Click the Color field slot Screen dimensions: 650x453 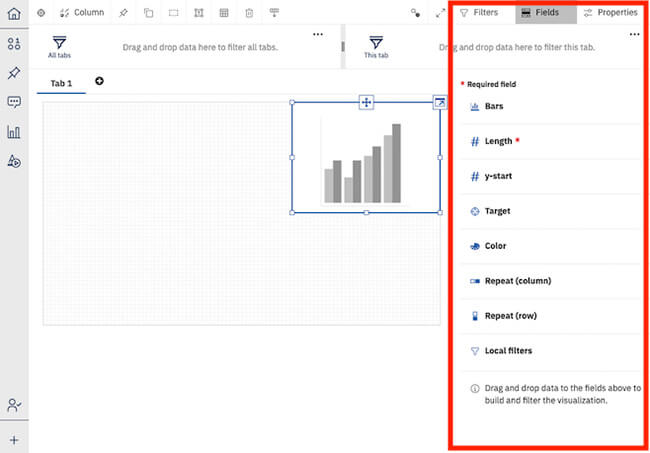550,246
